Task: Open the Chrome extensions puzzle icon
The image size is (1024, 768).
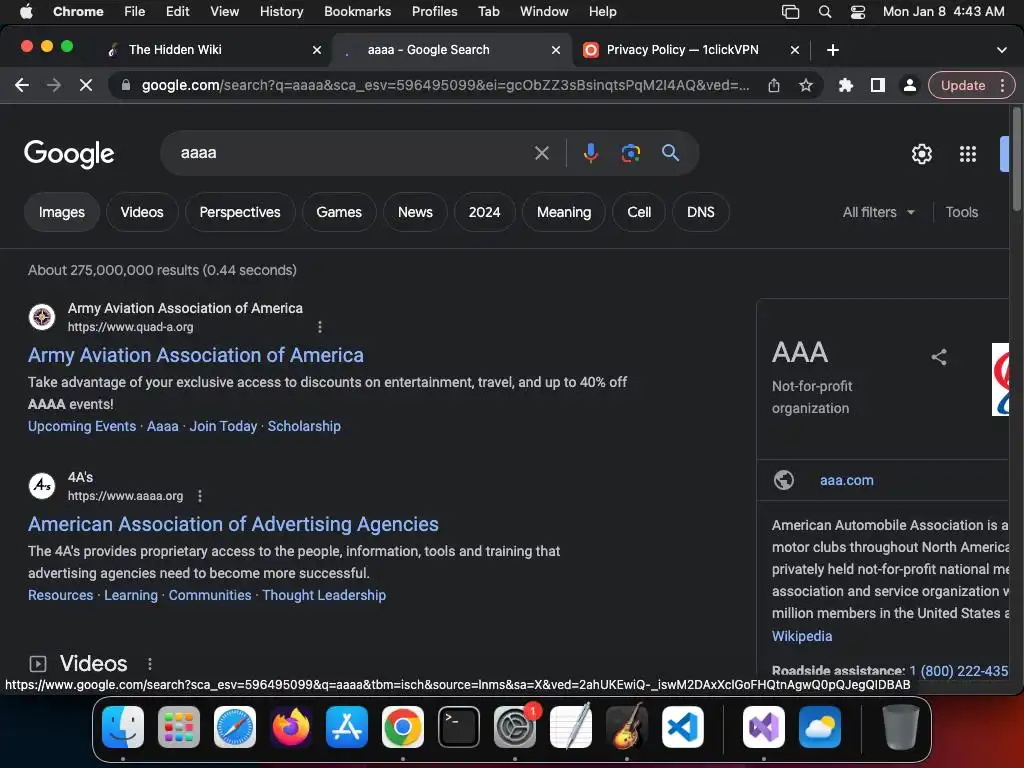Action: click(846, 85)
